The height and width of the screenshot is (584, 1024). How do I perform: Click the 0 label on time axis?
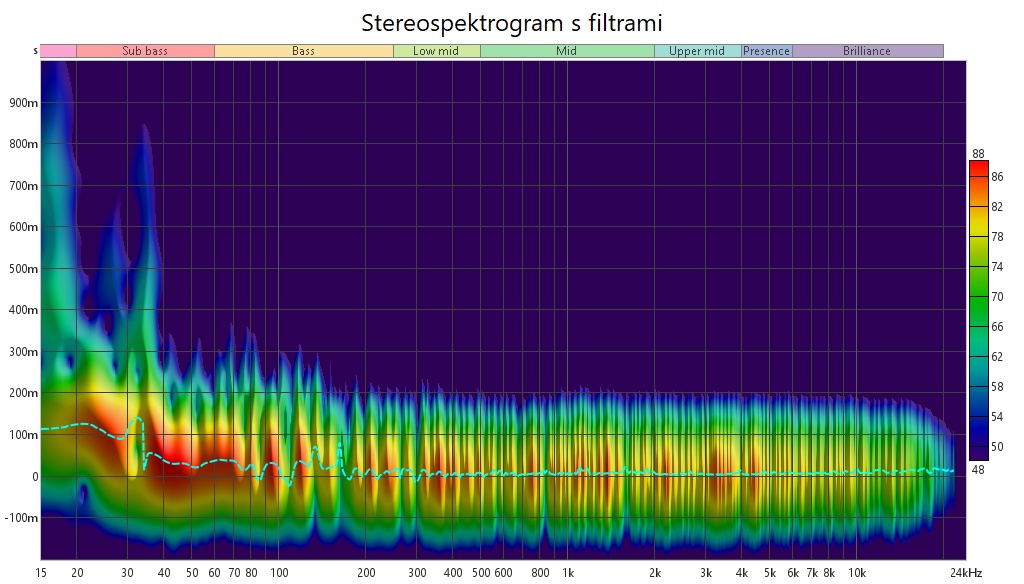[34, 476]
